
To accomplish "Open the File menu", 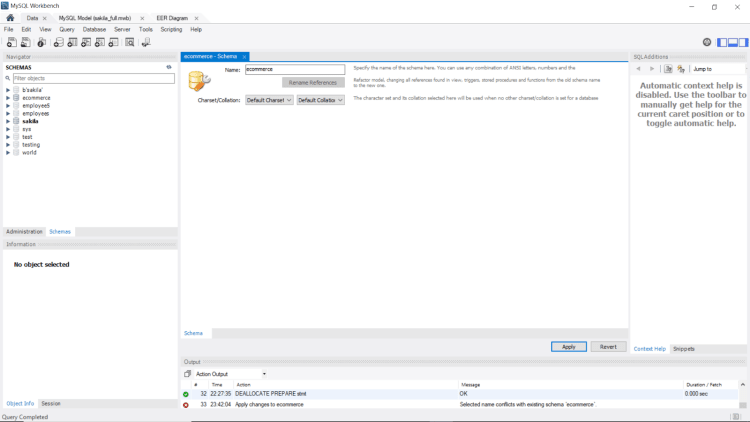I will coord(9,30).
